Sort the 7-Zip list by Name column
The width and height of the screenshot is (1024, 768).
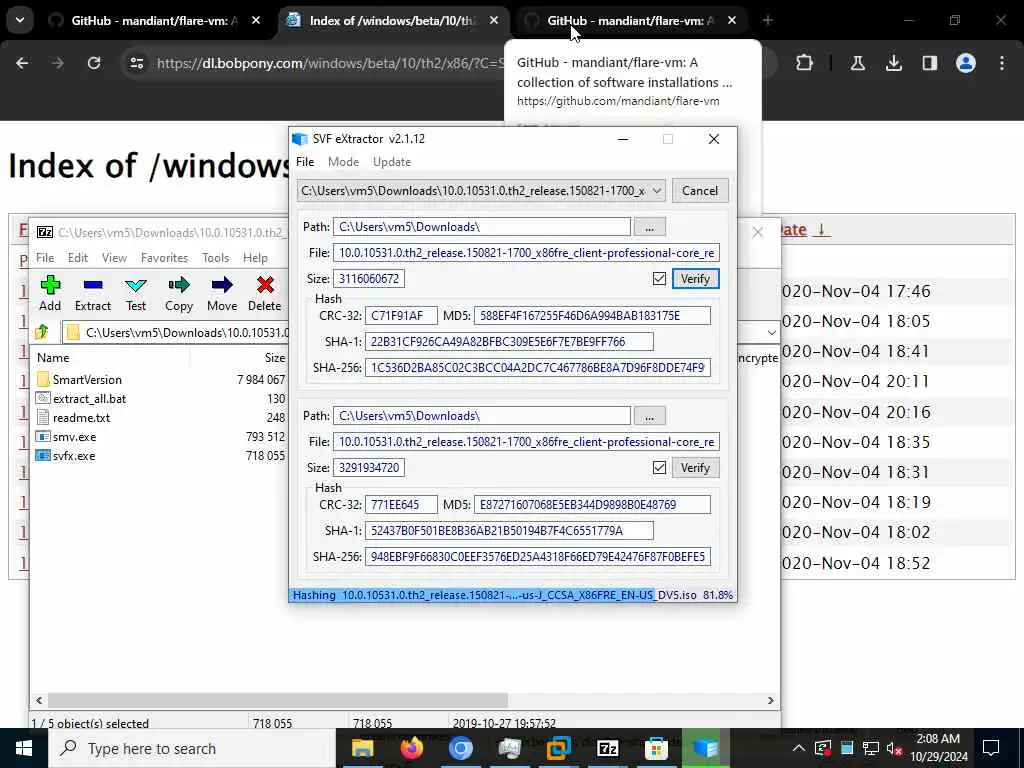click(x=53, y=358)
